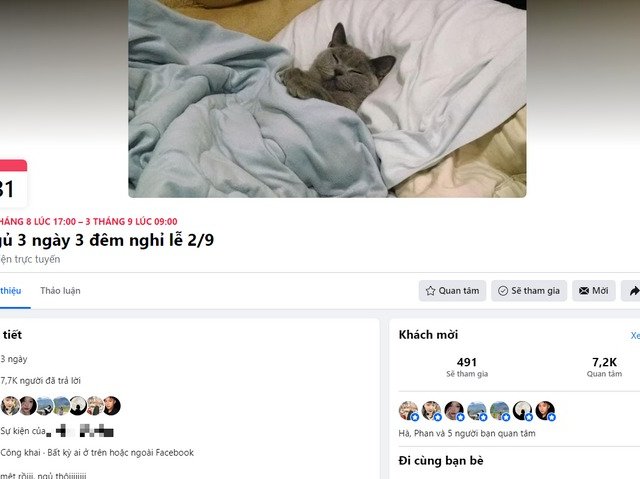Click the fourth guest avatar in Khách mời

click(x=477, y=410)
